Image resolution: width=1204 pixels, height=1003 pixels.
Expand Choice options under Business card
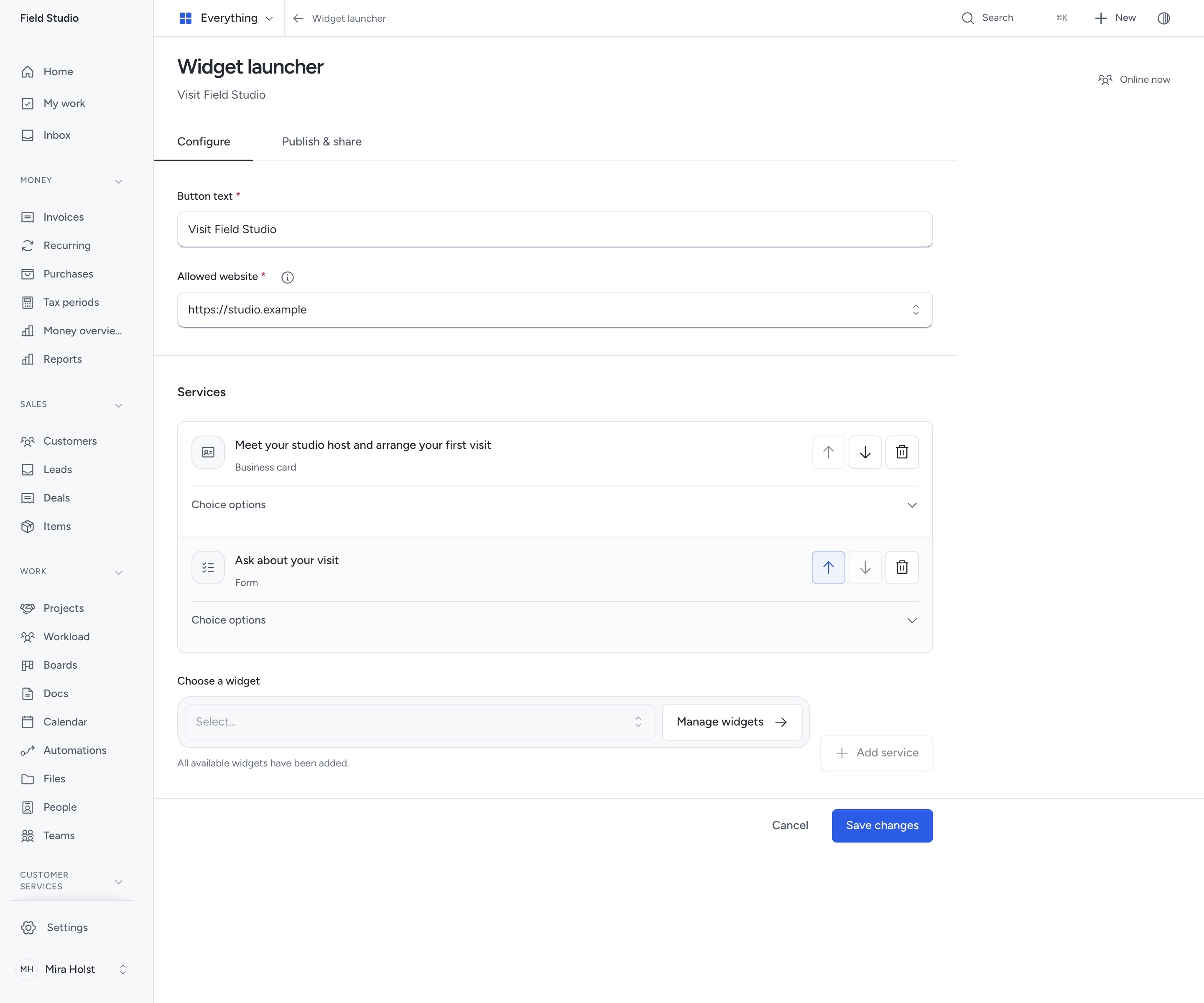click(x=554, y=505)
